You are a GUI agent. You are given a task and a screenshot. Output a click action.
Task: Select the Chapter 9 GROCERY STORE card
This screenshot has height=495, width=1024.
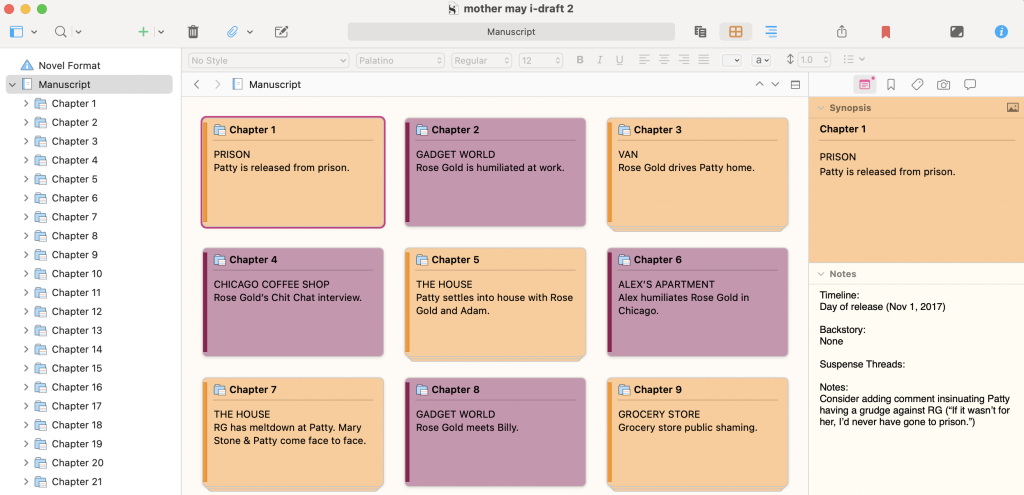point(697,432)
